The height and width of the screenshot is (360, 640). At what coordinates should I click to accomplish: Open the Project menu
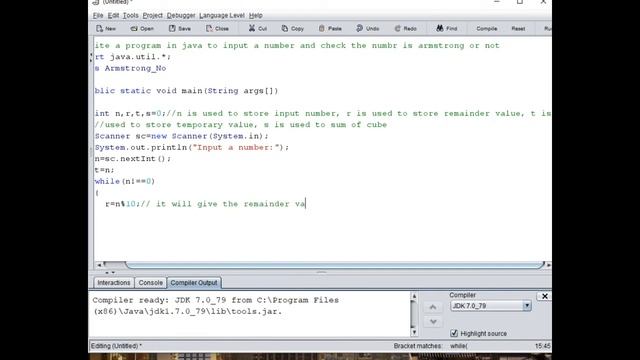pos(153,16)
